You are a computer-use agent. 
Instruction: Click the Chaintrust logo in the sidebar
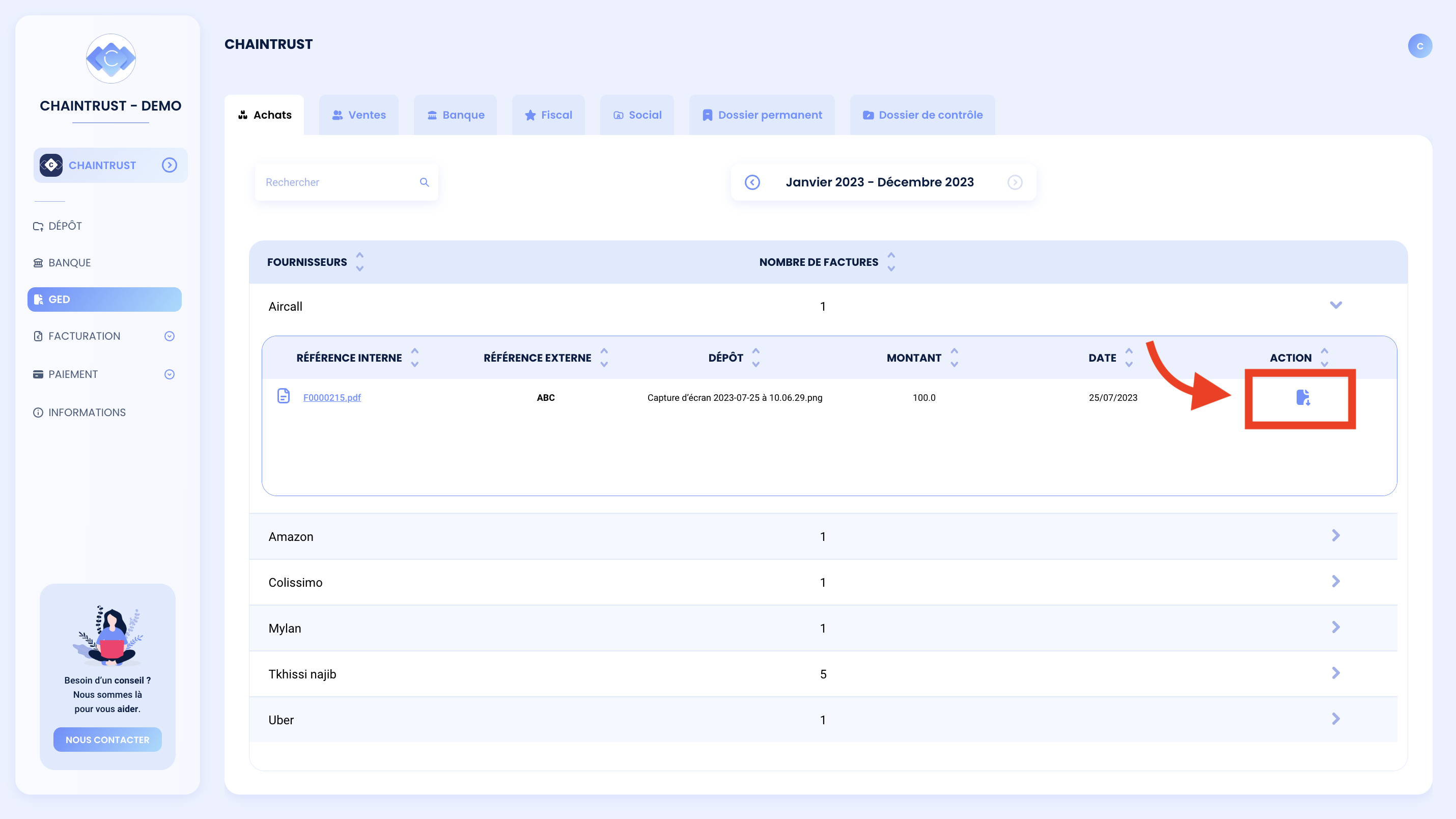111,58
